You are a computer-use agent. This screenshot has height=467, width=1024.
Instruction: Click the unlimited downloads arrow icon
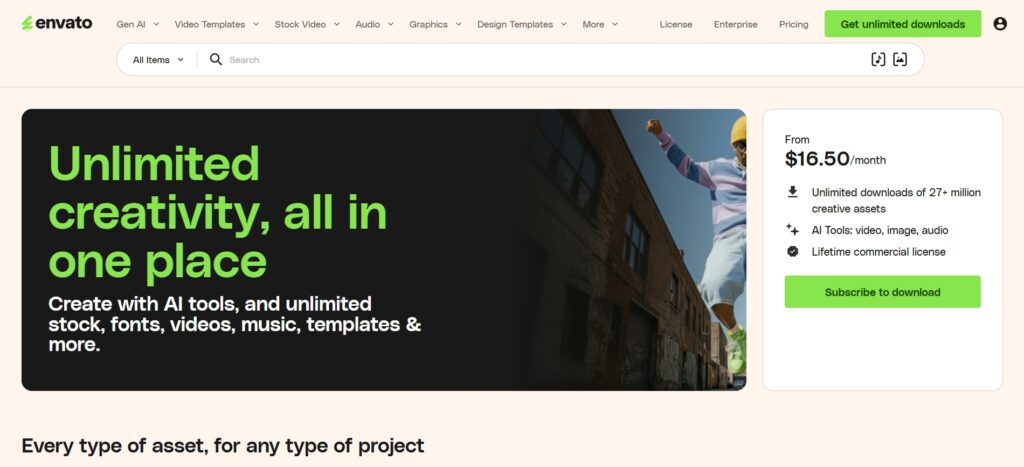pos(792,192)
